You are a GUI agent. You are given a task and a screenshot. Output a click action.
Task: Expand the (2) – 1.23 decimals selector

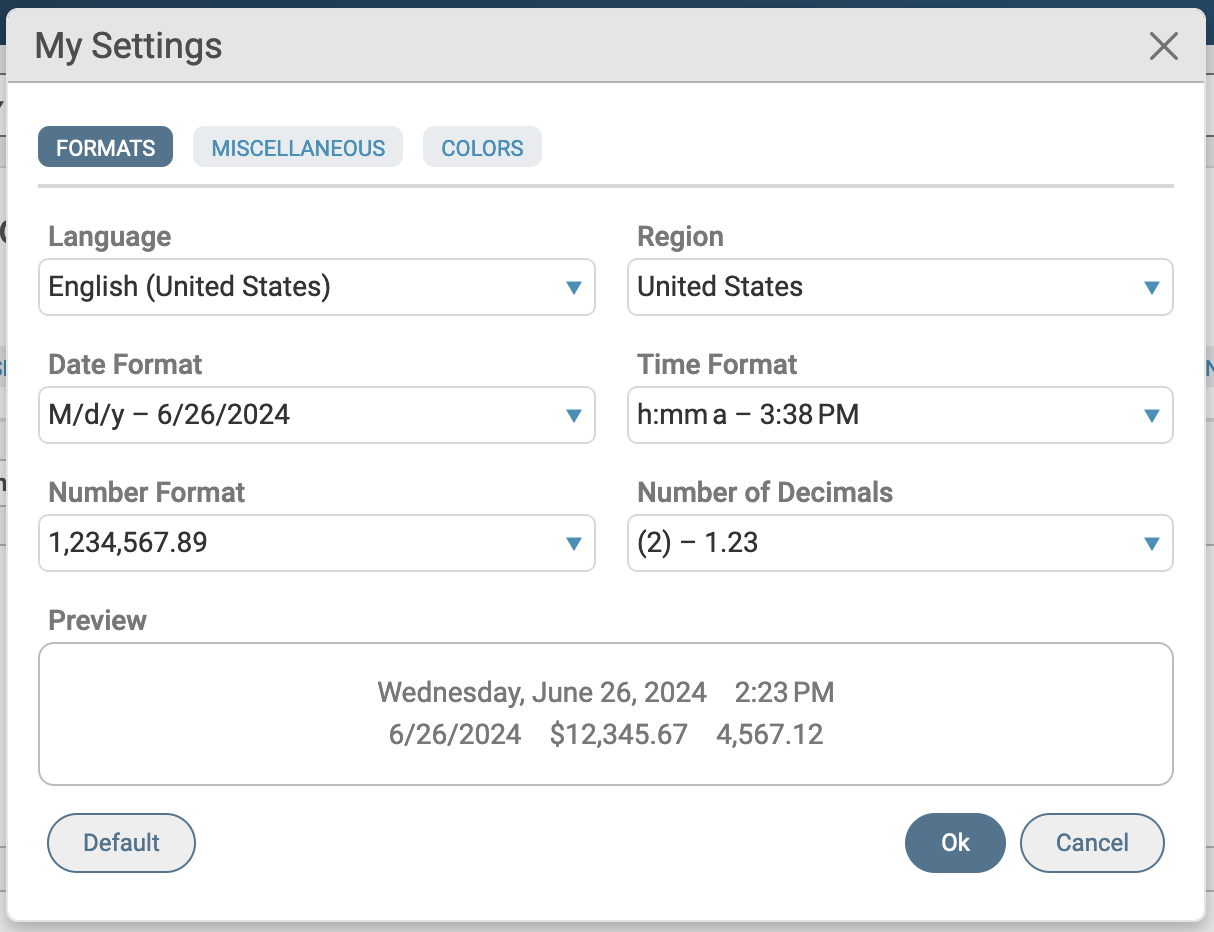pos(880,544)
